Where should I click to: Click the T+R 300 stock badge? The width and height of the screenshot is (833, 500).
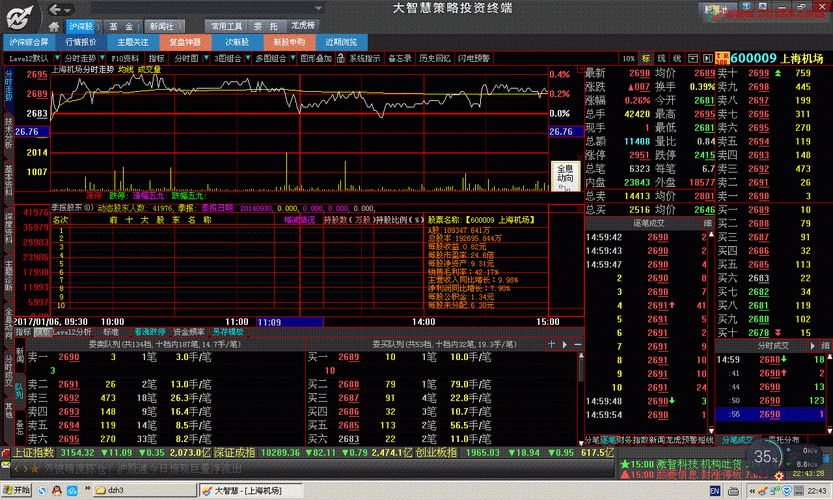pos(722,58)
